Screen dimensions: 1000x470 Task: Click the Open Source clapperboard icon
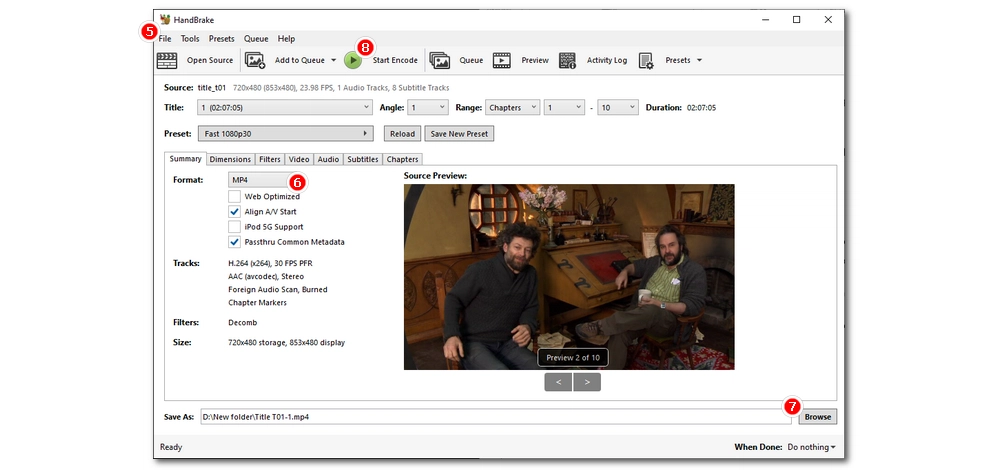point(167,61)
